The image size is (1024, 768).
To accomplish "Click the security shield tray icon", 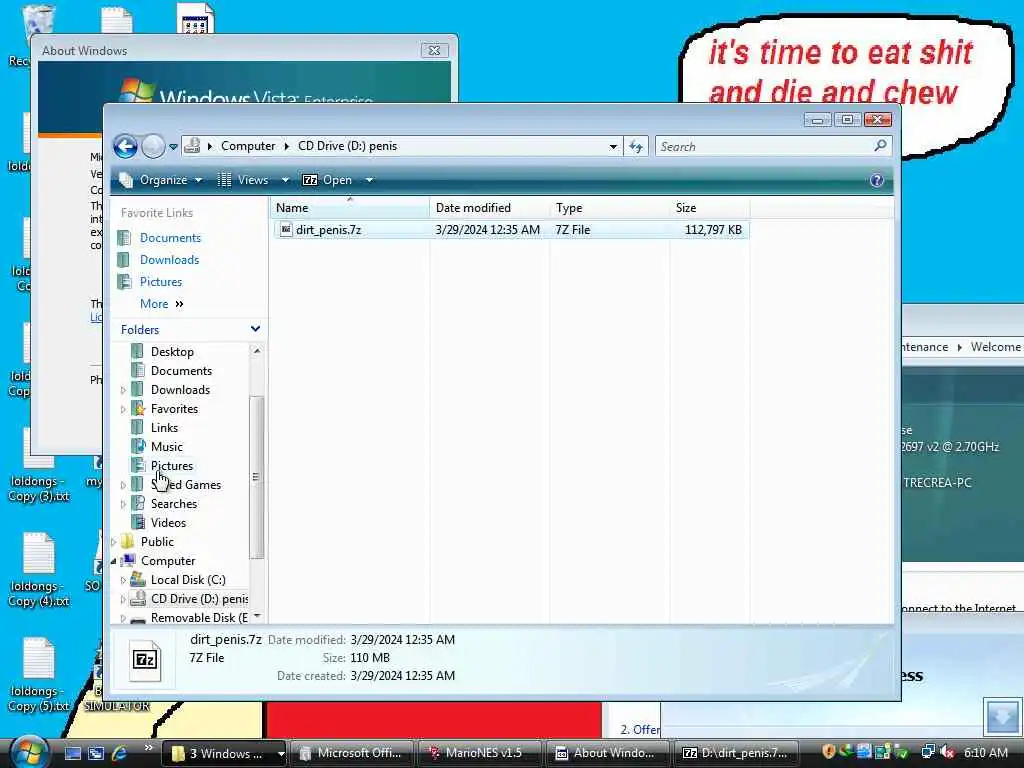I will pos(829,752).
